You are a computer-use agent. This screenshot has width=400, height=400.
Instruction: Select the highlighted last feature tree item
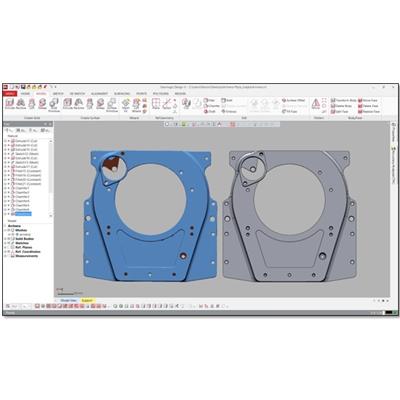tap(23, 214)
